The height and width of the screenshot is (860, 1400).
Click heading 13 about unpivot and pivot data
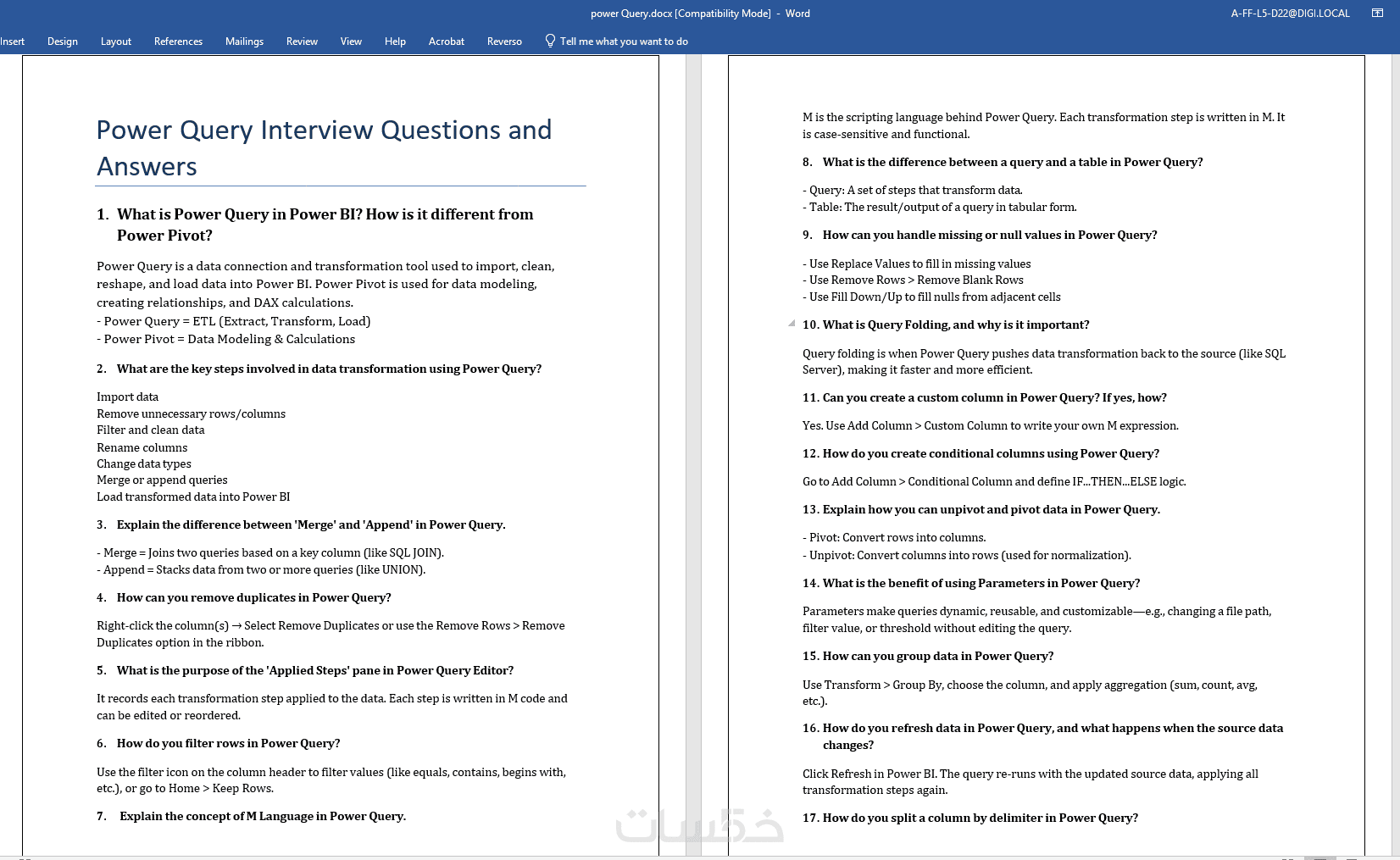[981, 509]
